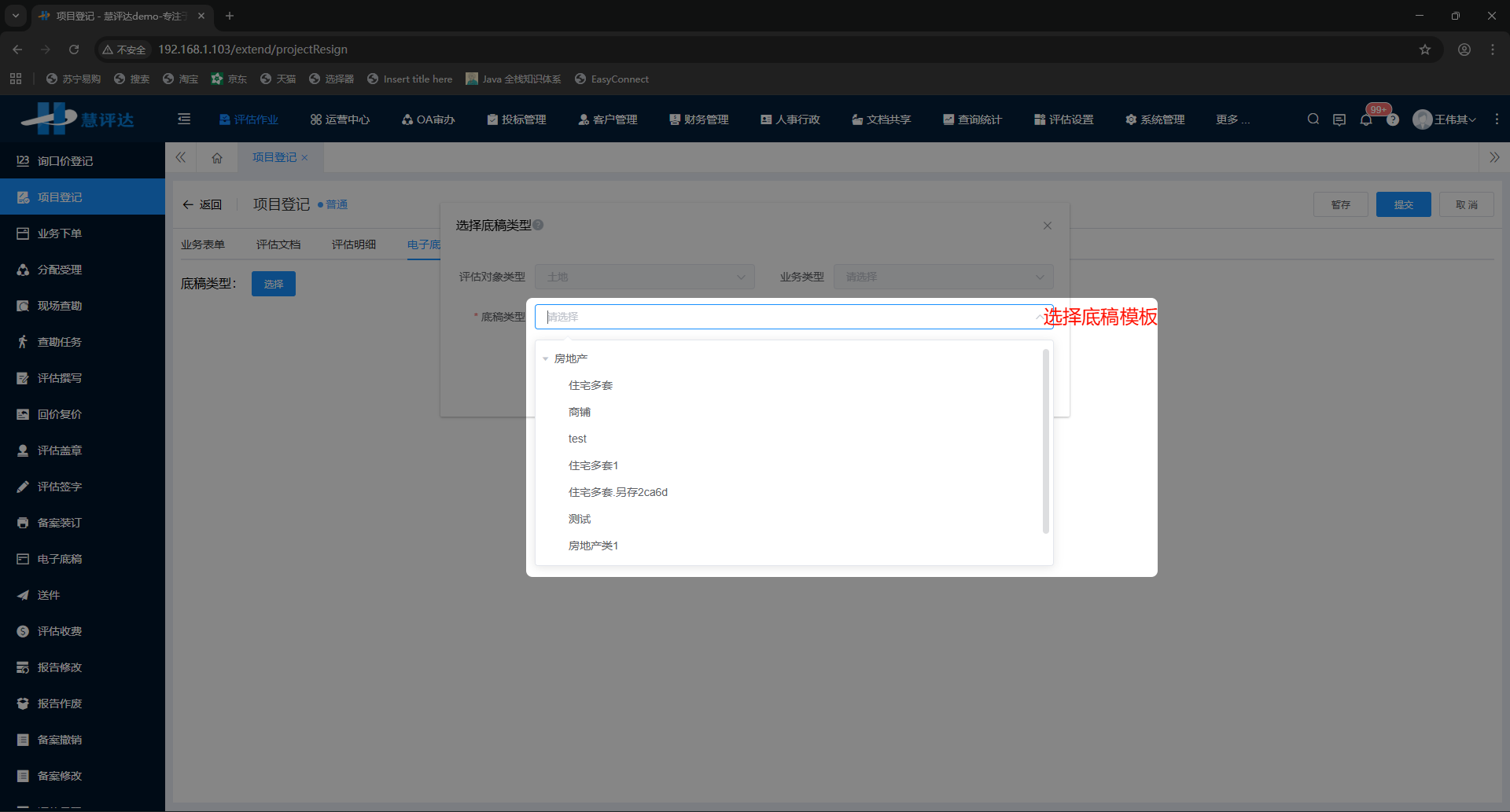Viewport: 1510px width, 812px height.
Task: Choose 商铺 template option
Action: [580, 412]
